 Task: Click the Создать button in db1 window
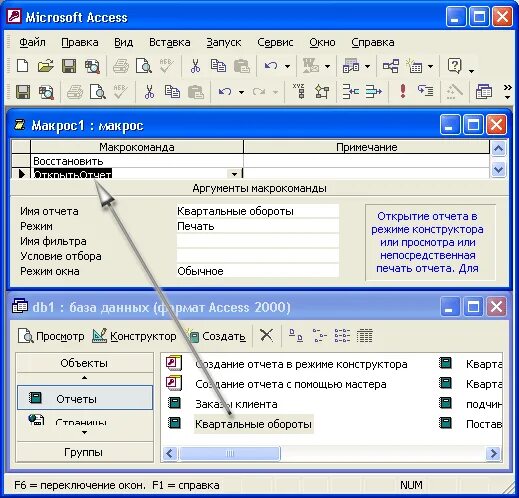click(217, 336)
